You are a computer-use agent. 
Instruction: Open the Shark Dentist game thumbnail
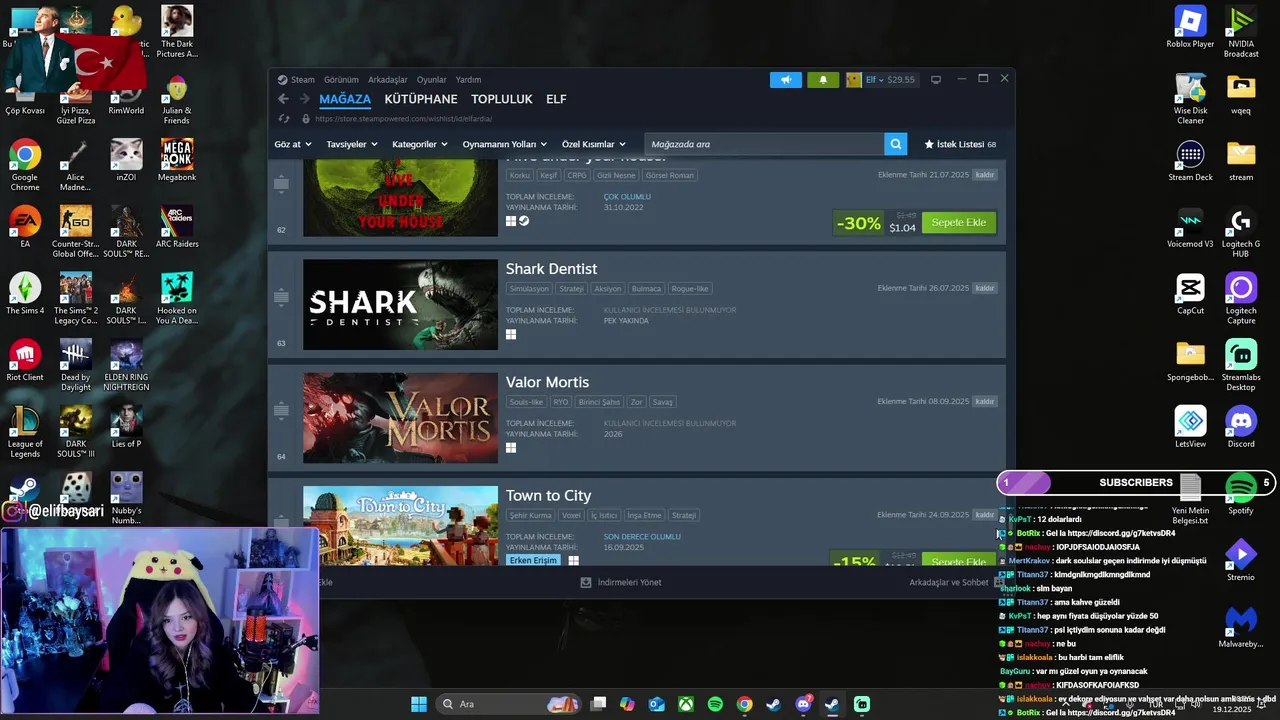point(400,305)
